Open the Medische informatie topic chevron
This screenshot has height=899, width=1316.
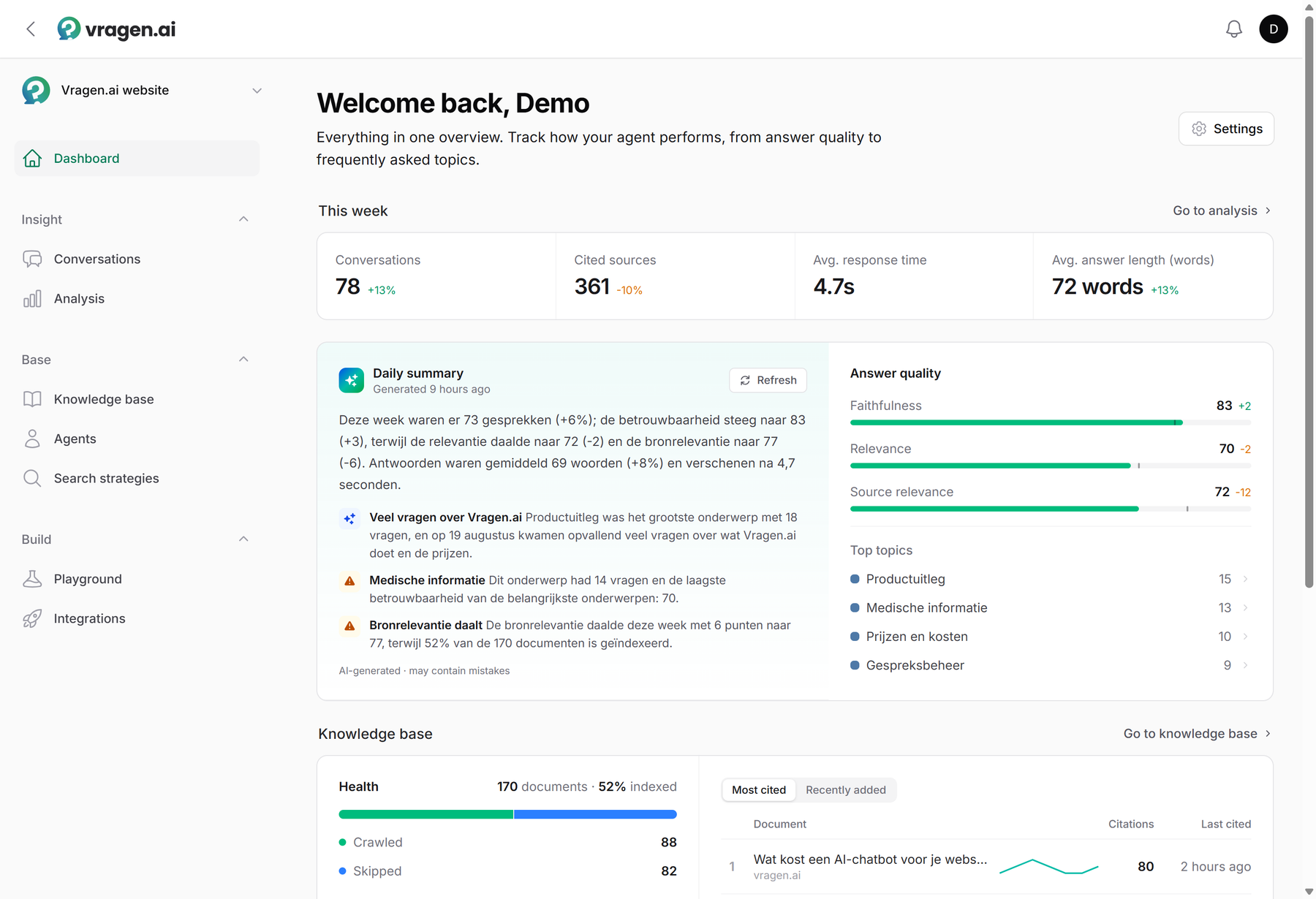coord(1245,607)
